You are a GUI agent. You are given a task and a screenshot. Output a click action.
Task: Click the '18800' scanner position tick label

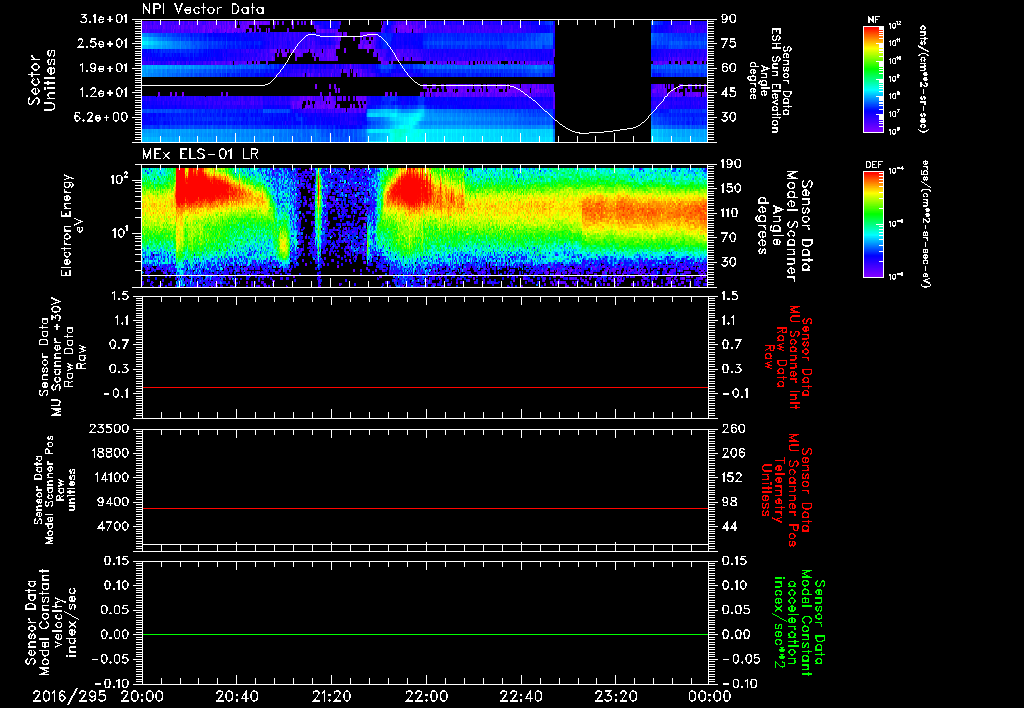[x=108, y=453]
